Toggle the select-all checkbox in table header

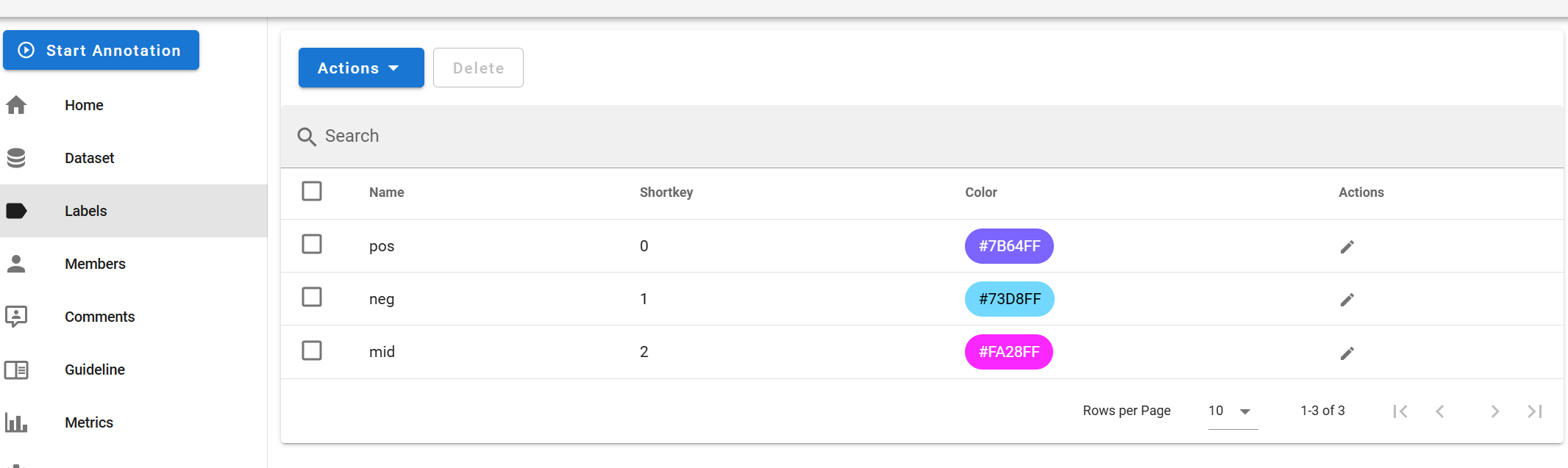coord(312,191)
